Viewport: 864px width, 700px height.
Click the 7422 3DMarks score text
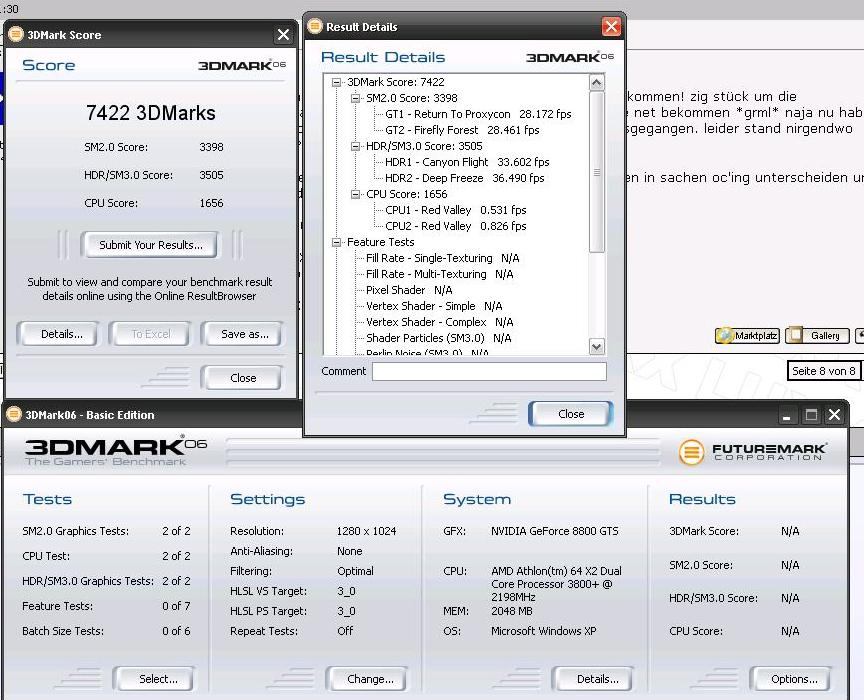[150, 113]
